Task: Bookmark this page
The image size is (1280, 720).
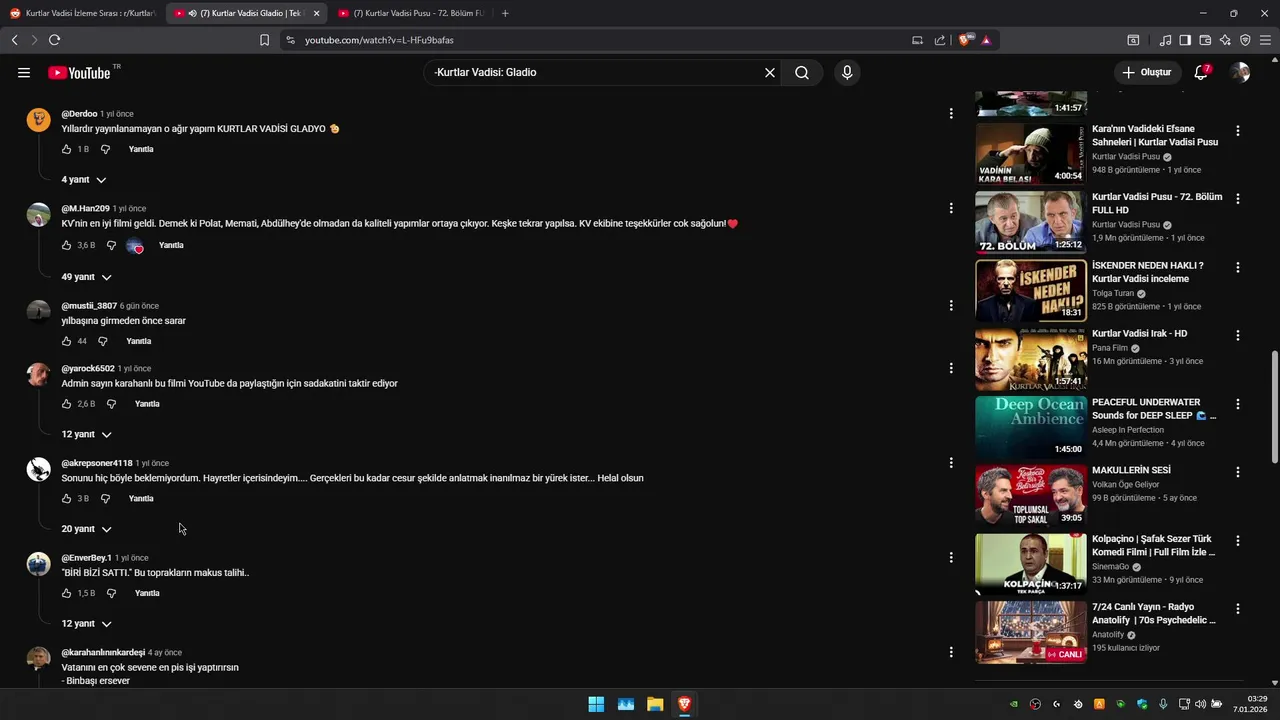Action: [264, 40]
